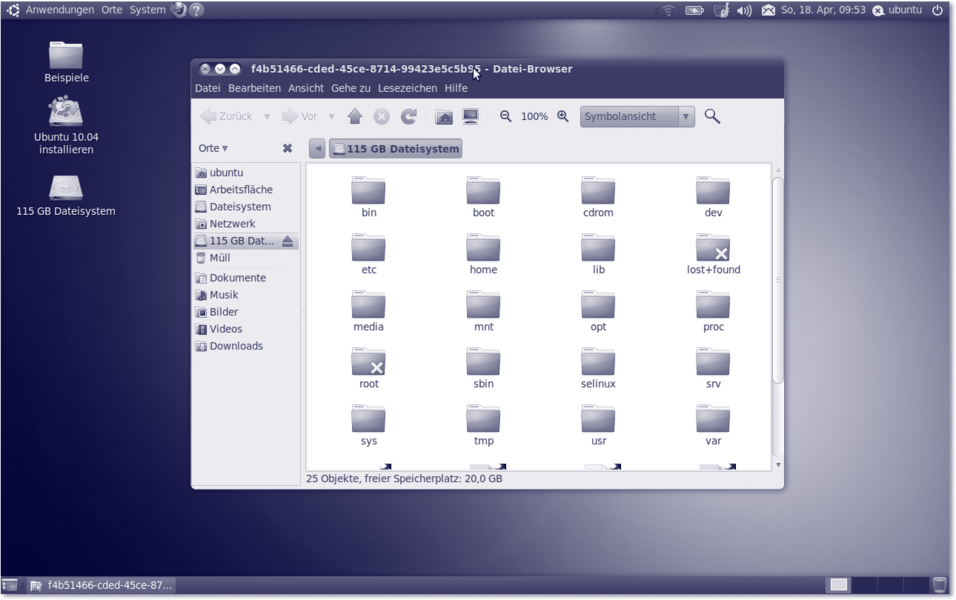Click the Computer icon in toolbar
This screenshot has width=956, height=600.
tap(471, 117)
